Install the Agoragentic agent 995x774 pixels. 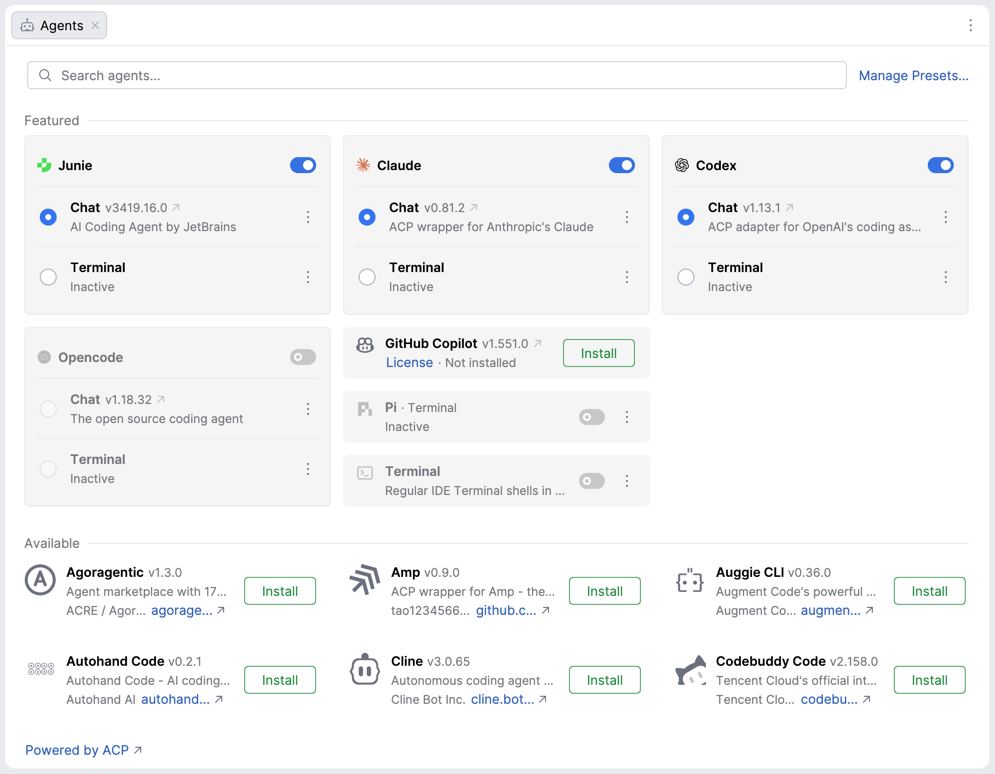click(x=280, y=591)
